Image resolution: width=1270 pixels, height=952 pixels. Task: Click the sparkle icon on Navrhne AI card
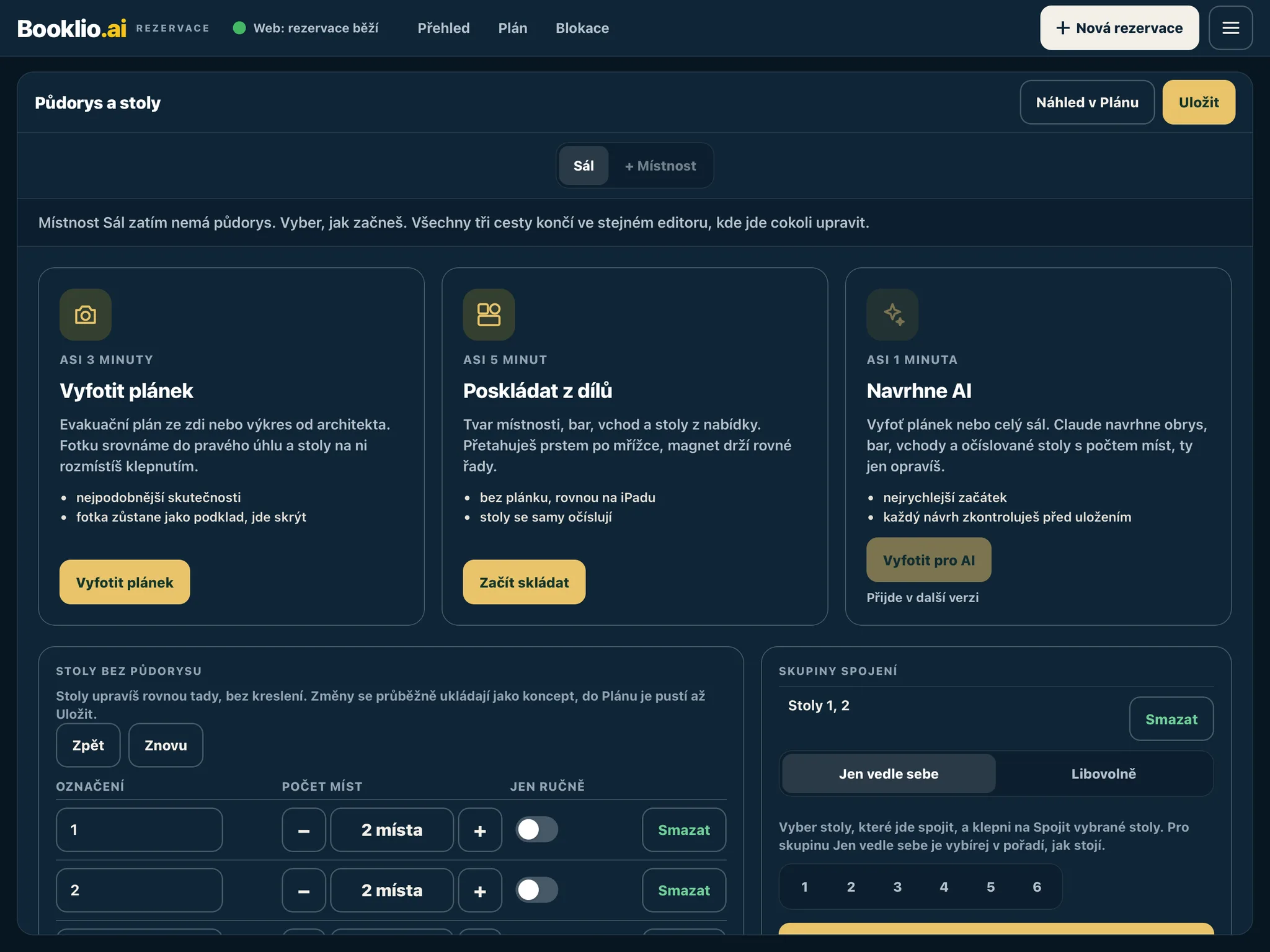coord(892,314)
